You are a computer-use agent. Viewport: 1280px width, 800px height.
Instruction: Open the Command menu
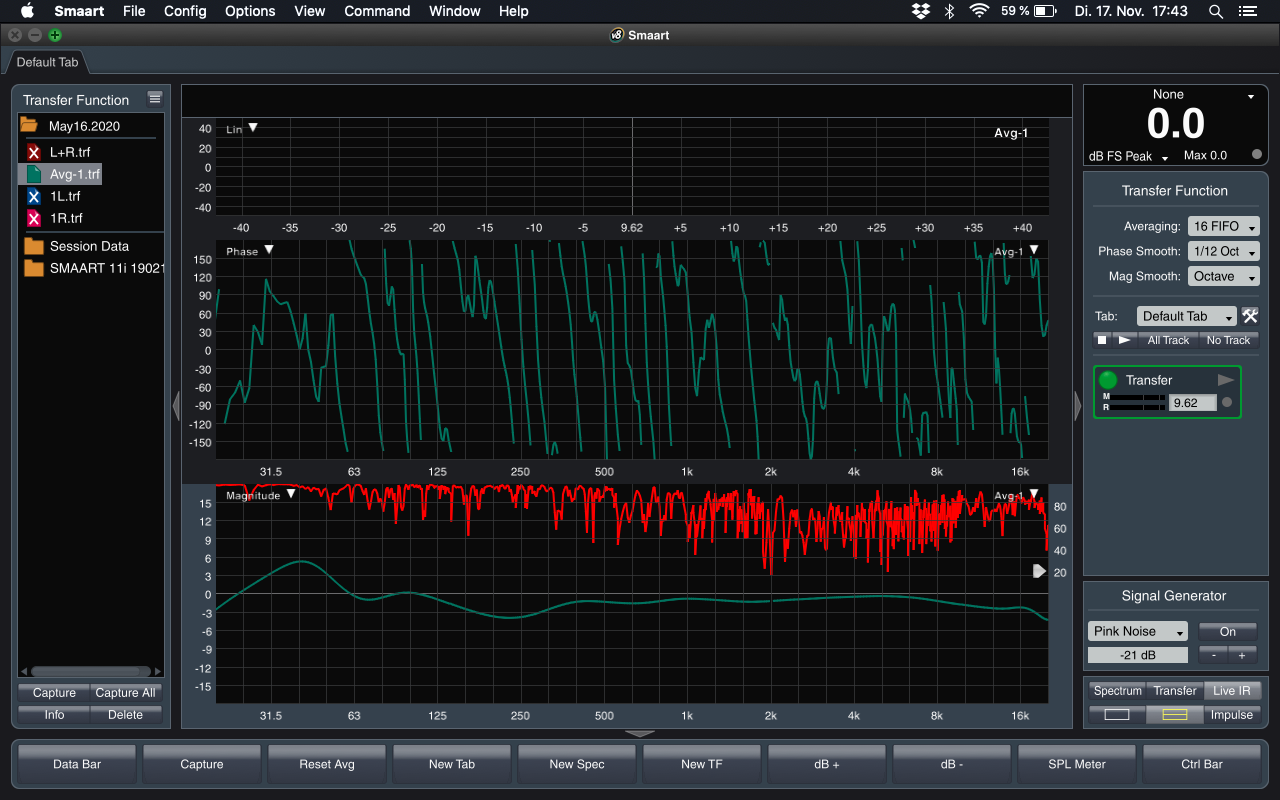[x=377, y=11]
